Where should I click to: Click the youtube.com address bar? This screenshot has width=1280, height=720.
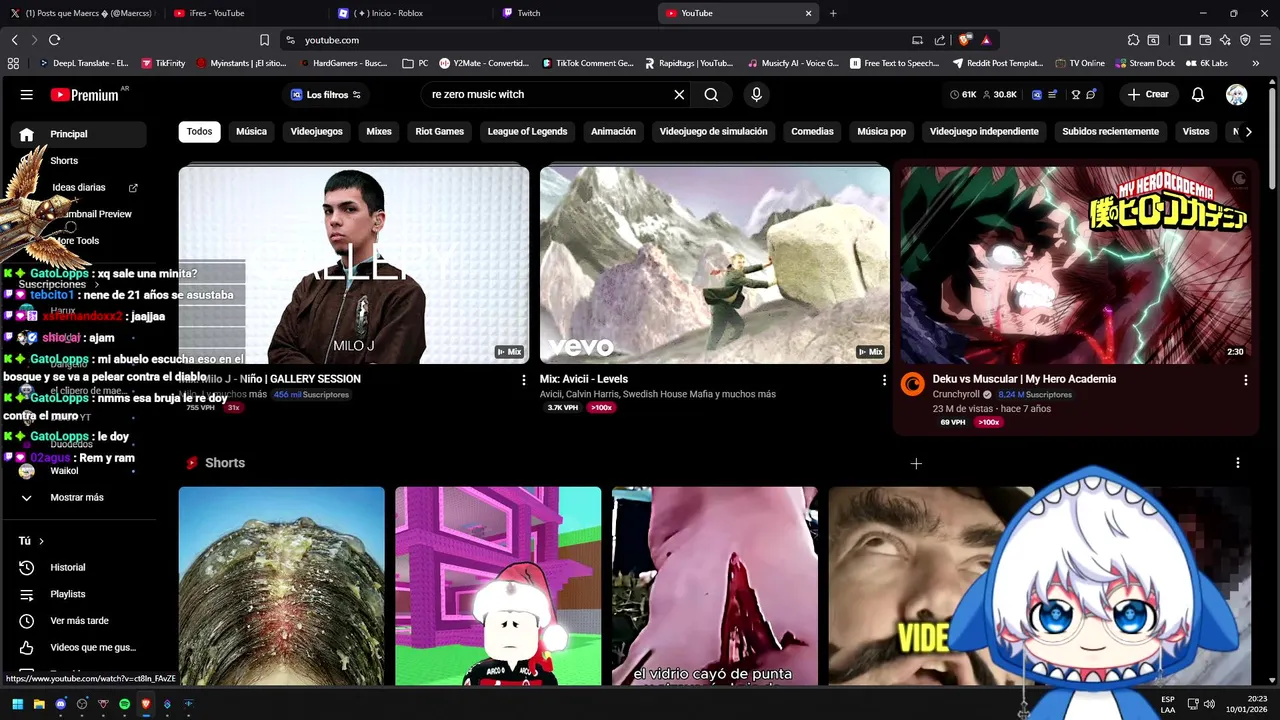coord(600,40)
